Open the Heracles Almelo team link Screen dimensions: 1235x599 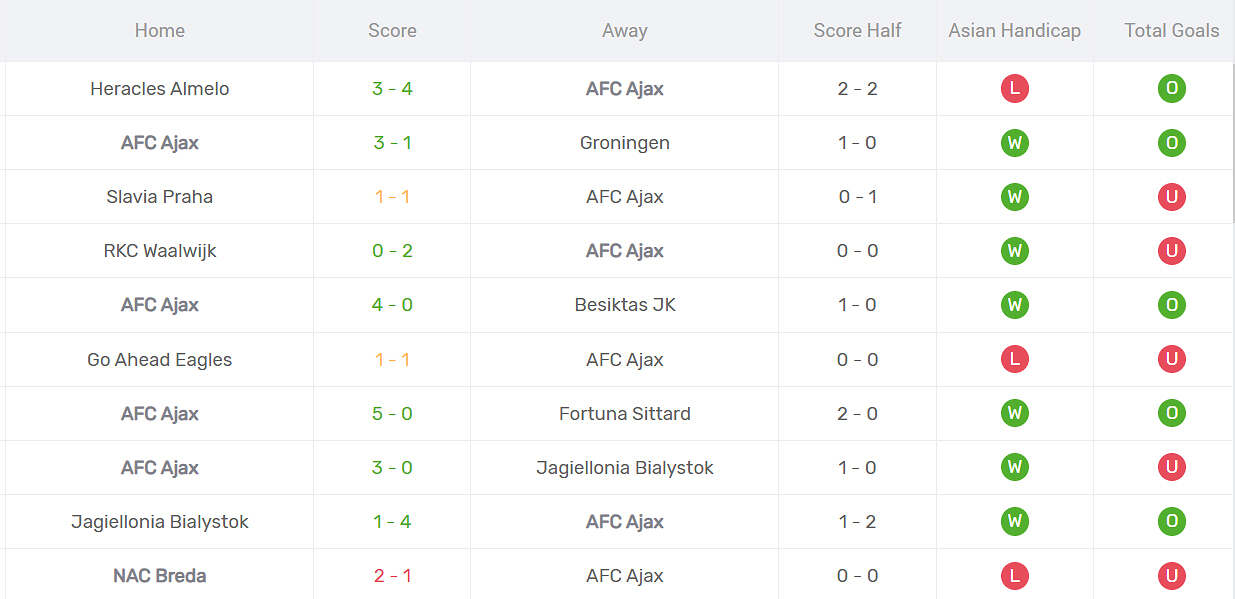click(x=160, y=89)
